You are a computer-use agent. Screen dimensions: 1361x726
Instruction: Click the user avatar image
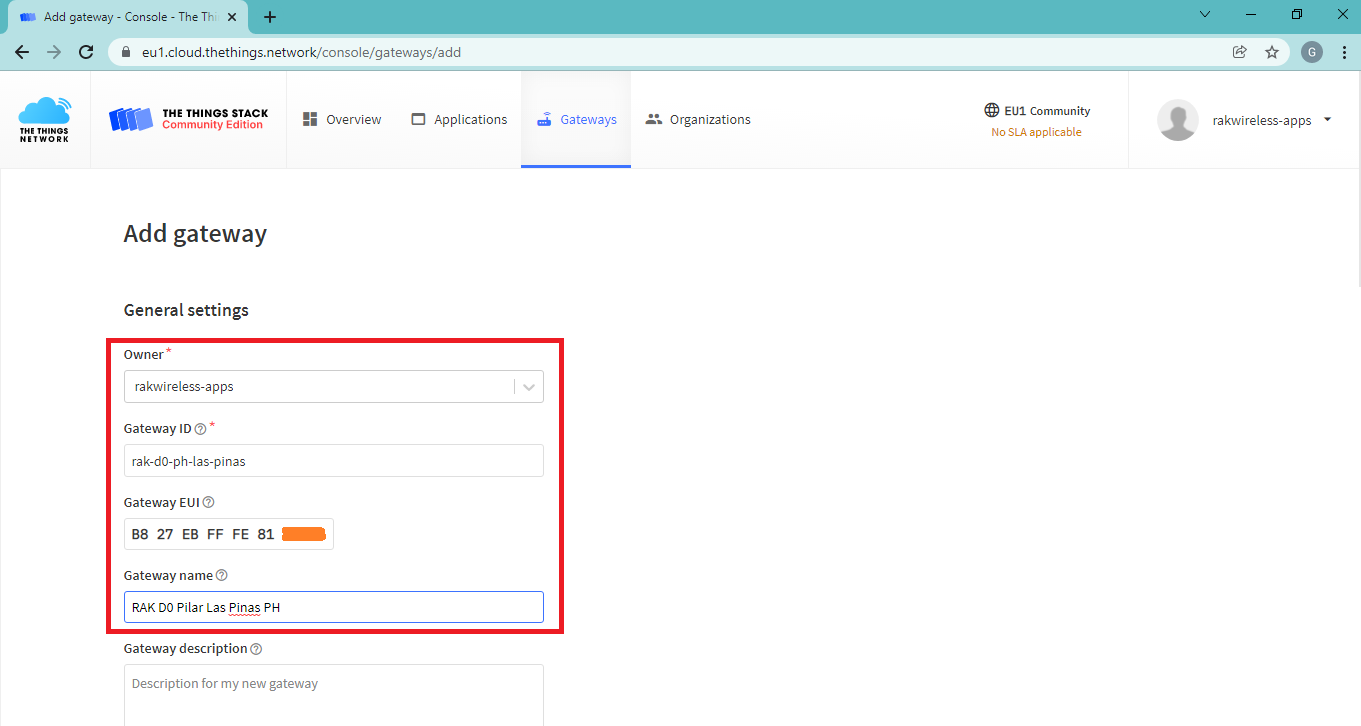(x=1177, y=120)
